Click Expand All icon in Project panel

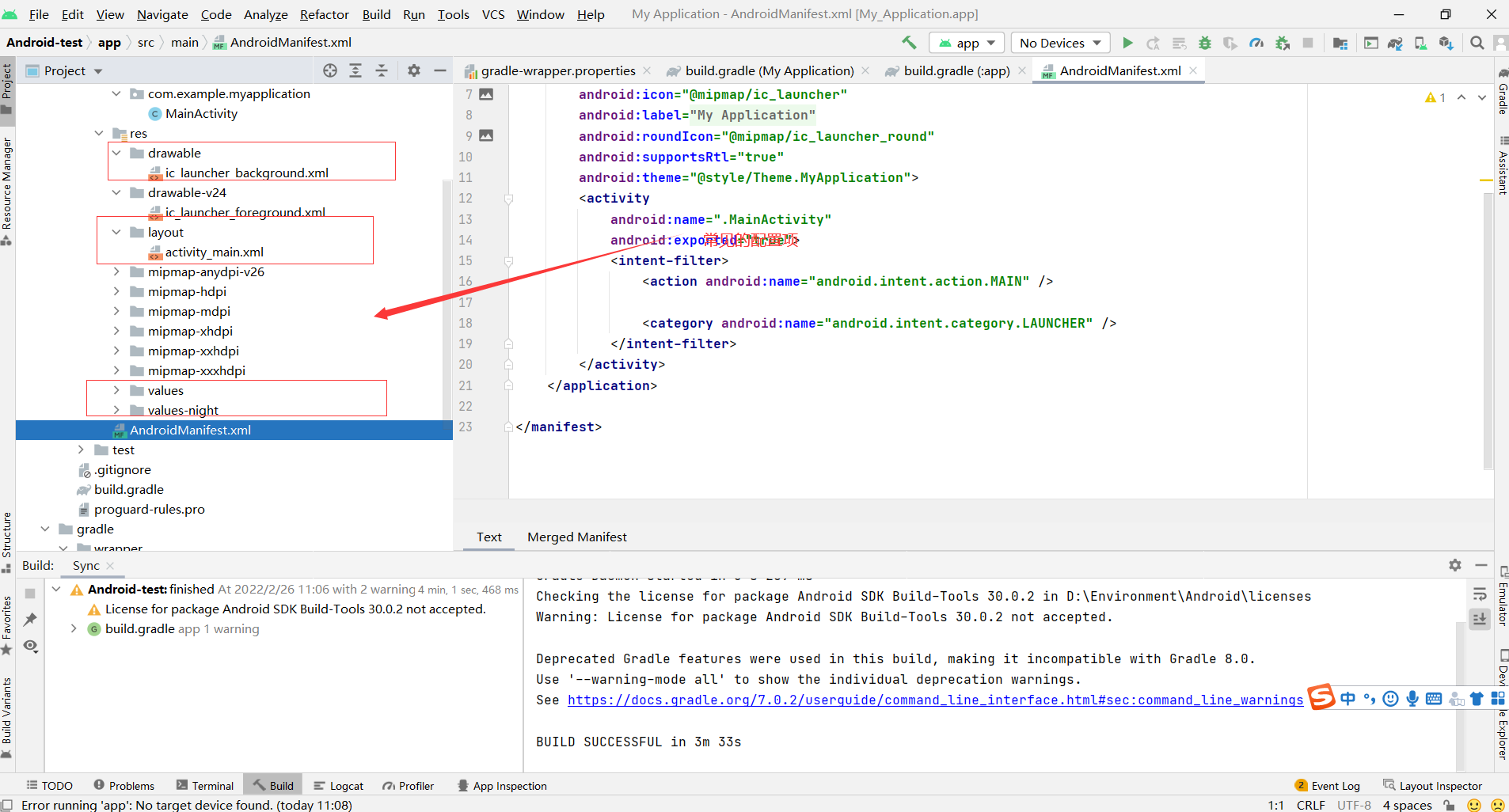tap(355, 70)
